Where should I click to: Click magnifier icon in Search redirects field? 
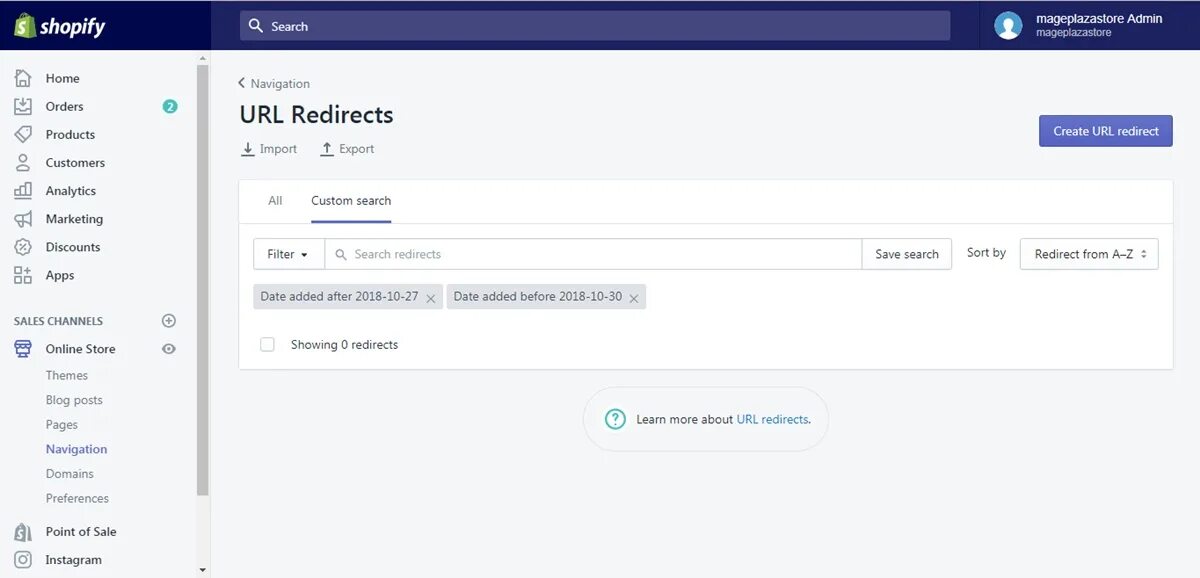click(341, 254)
